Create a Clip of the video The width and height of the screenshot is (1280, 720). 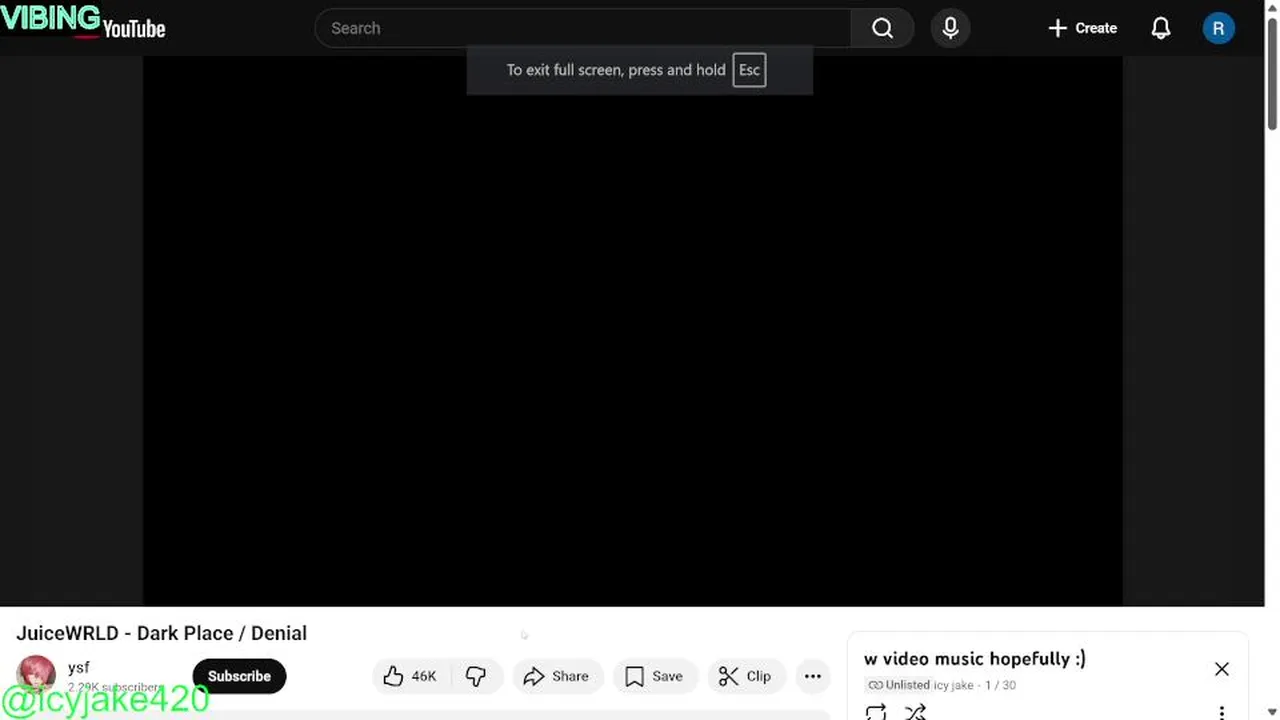tap(746, 676)
